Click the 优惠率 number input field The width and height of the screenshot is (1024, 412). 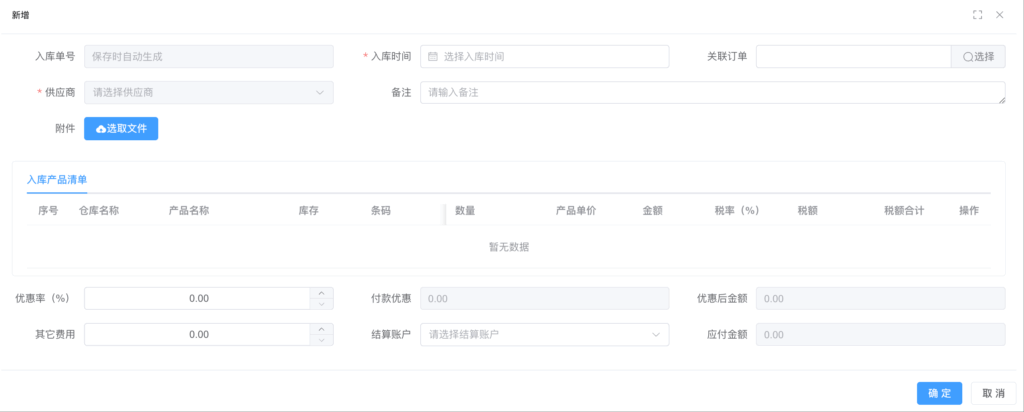pos(198,298)
